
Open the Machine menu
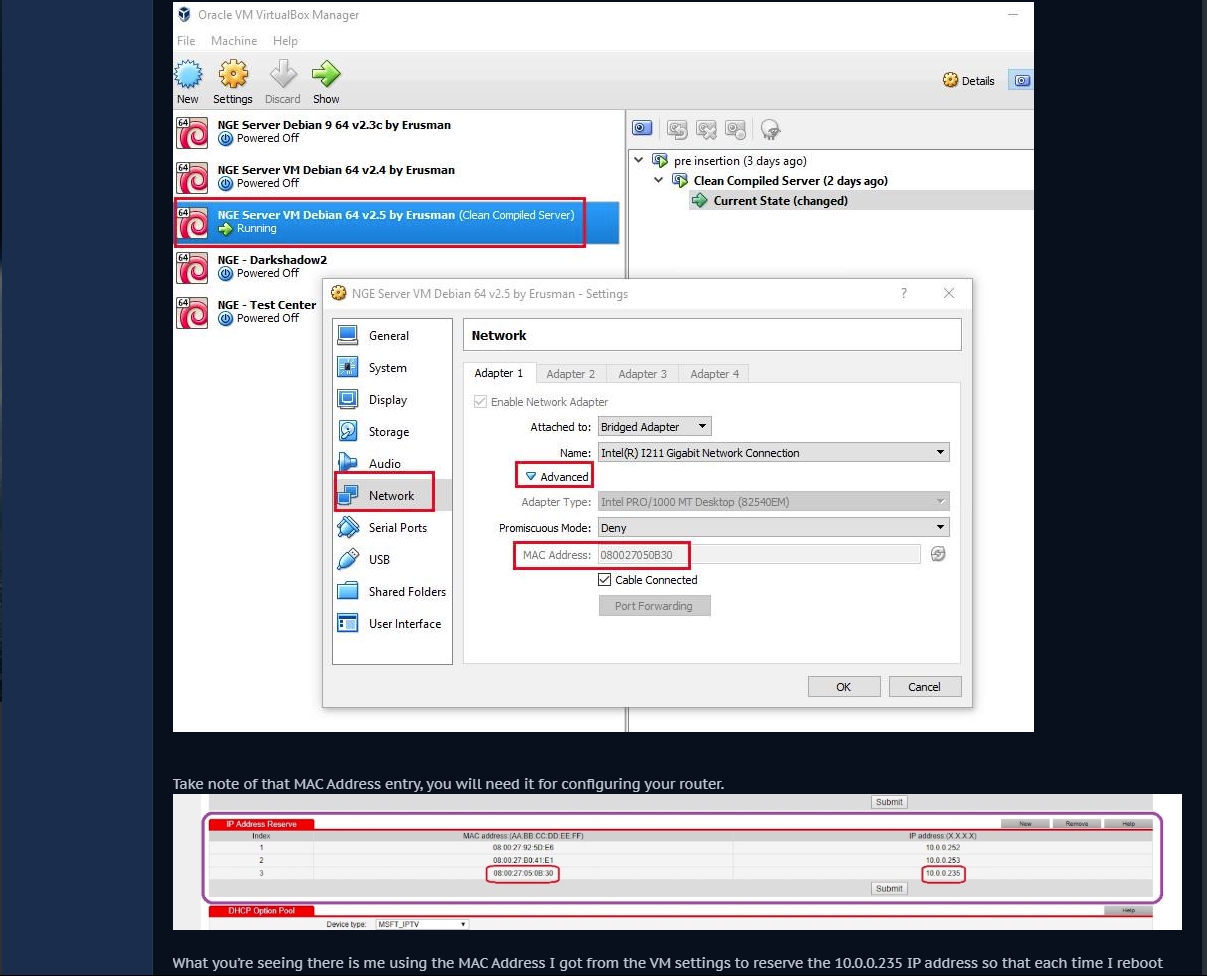pos(234,41)
